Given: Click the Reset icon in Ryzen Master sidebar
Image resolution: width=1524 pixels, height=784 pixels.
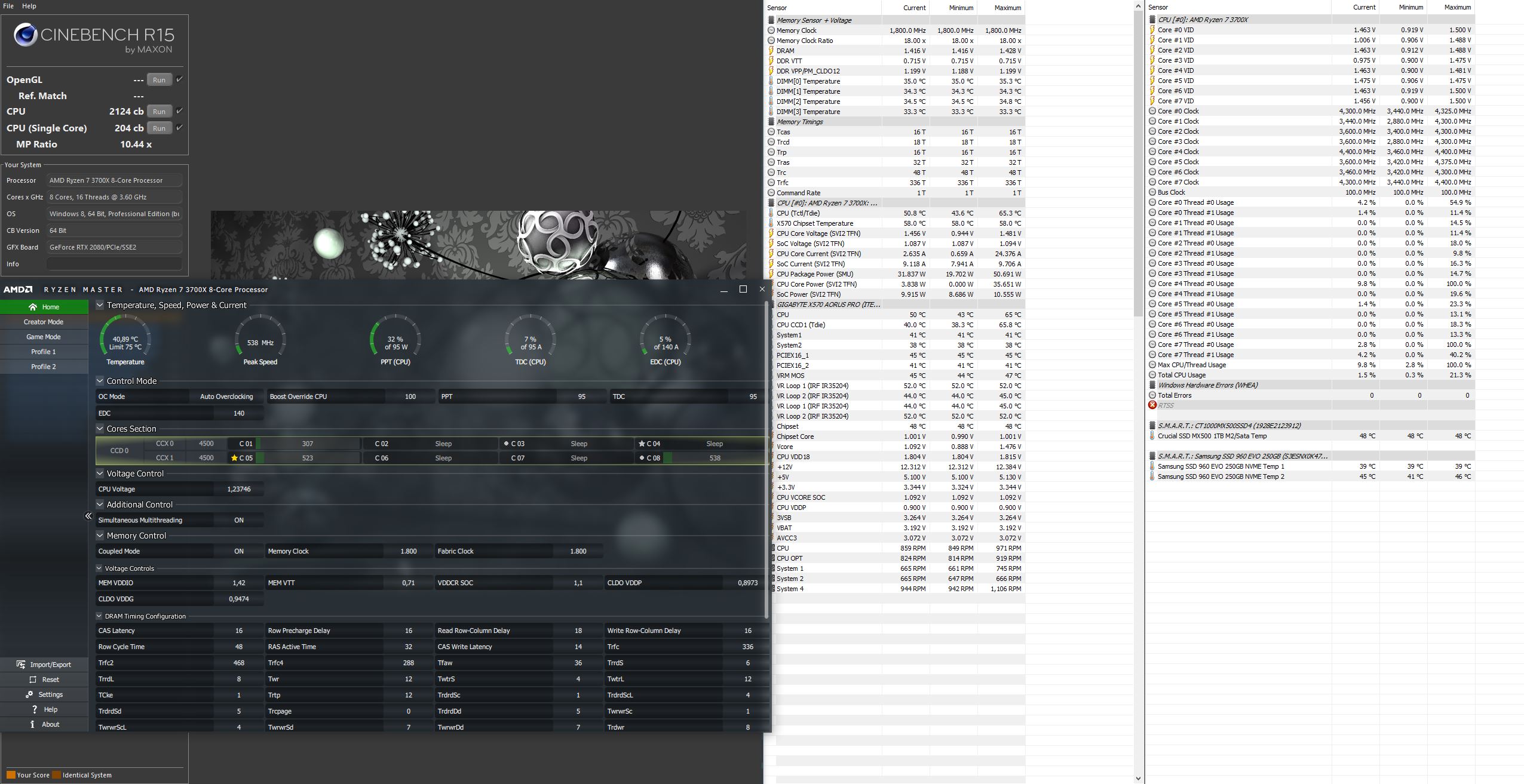Looking at the screenshot, I should pos(33,680).
